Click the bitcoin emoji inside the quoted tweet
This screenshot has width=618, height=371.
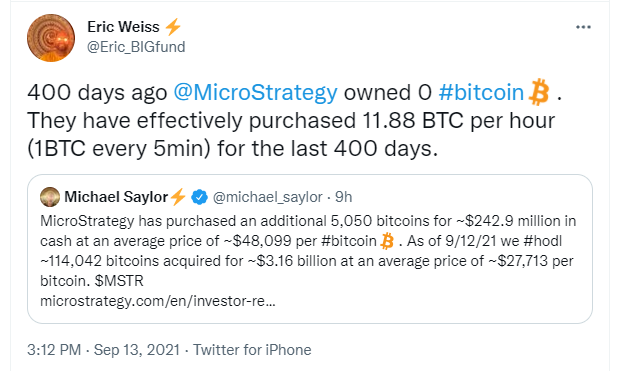click(x=387, y=241)
